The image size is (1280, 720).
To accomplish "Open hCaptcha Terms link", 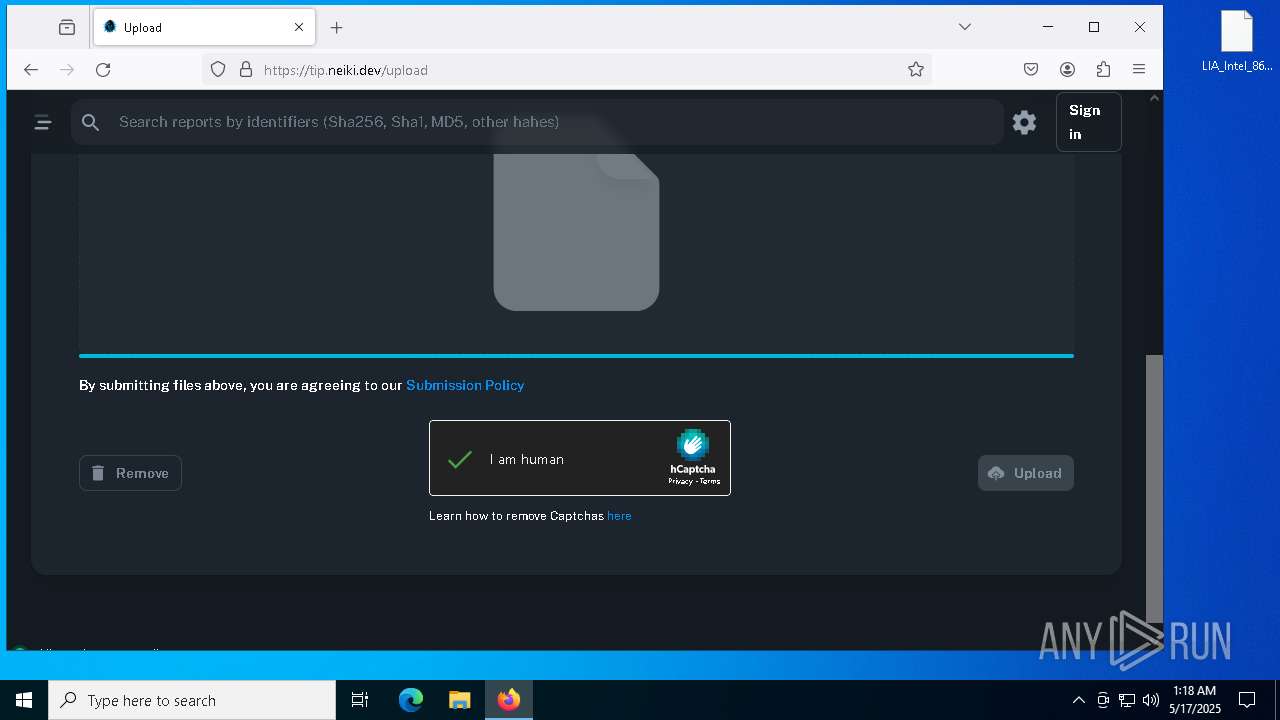I will [710, 481].
